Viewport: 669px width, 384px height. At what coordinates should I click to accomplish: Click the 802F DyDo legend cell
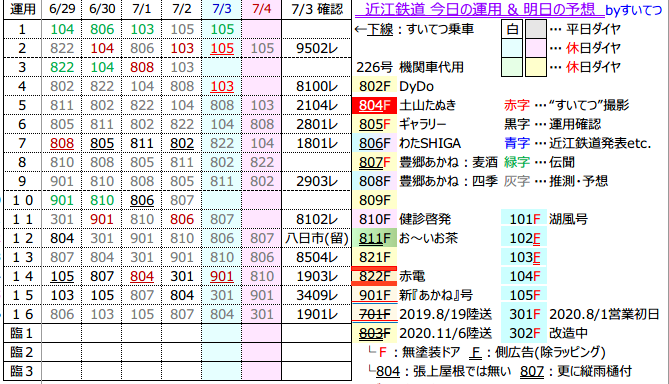(375, 86)
